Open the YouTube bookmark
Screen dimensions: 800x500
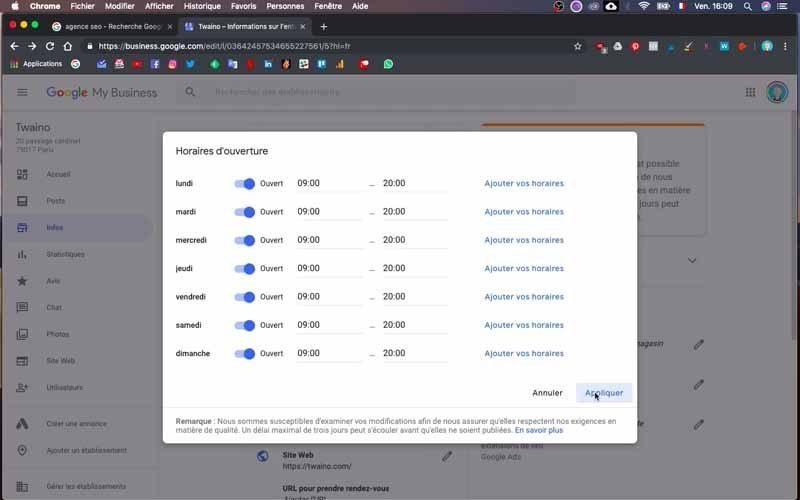pyautogui.click(x=137, y=64)
